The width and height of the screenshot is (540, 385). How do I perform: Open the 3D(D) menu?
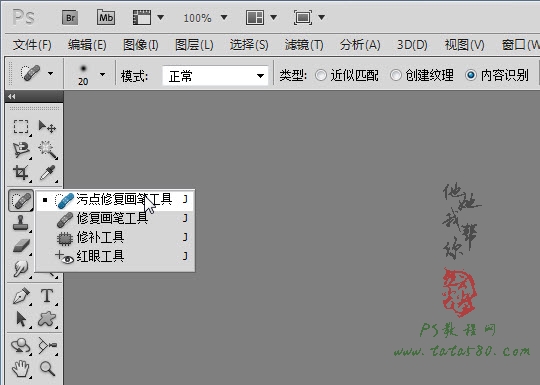(x=412, y=45)
